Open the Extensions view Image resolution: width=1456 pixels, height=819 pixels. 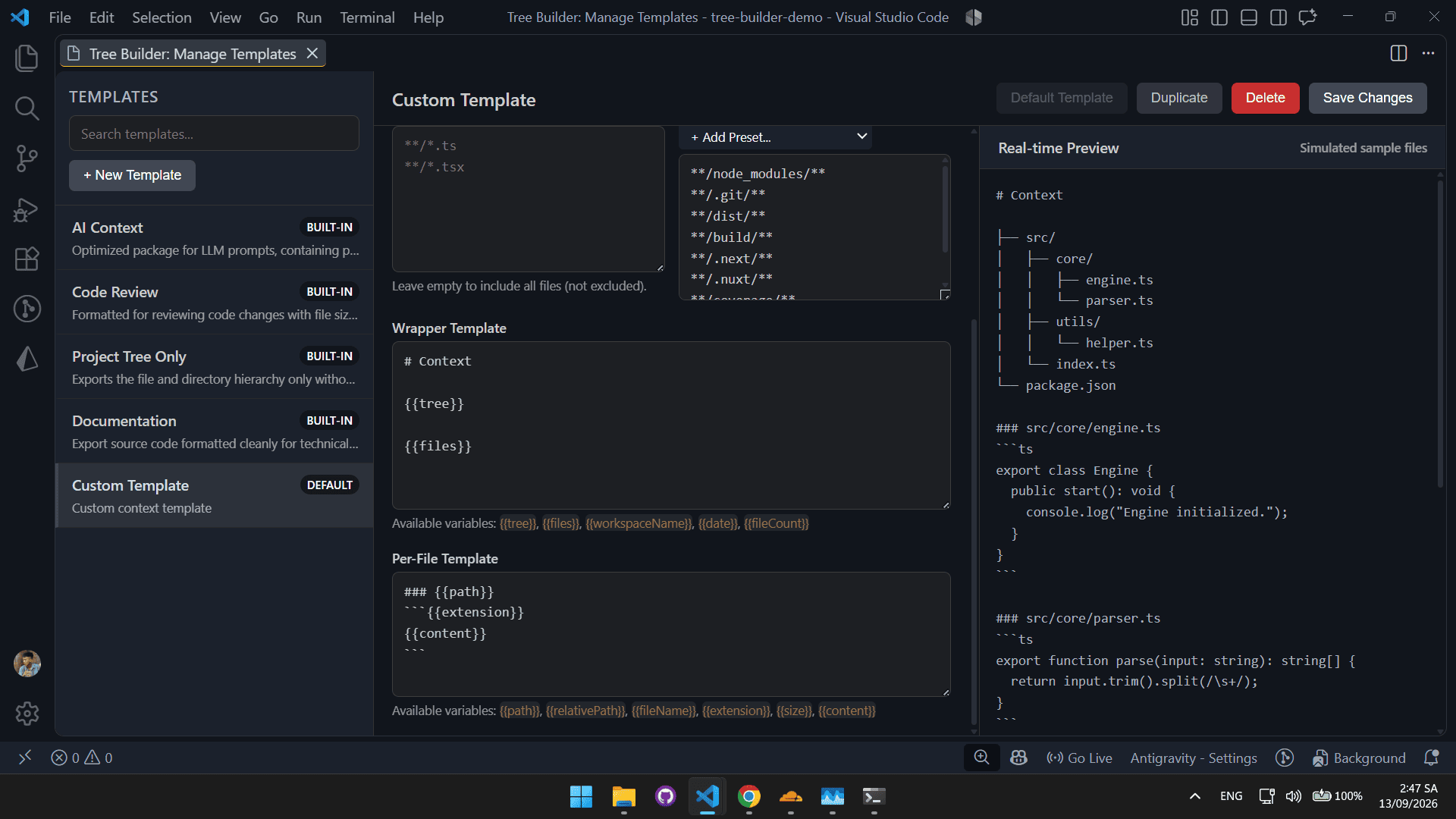(27, 259)
